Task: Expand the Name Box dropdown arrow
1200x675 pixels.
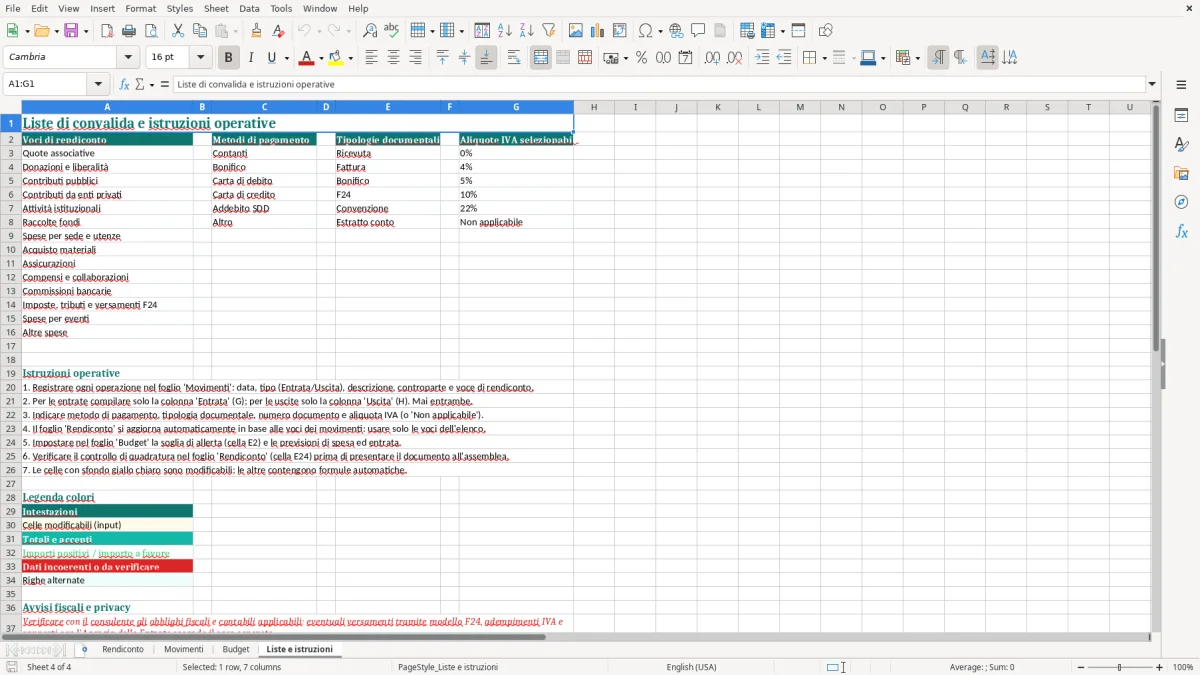Action: [x=98, y=84]
